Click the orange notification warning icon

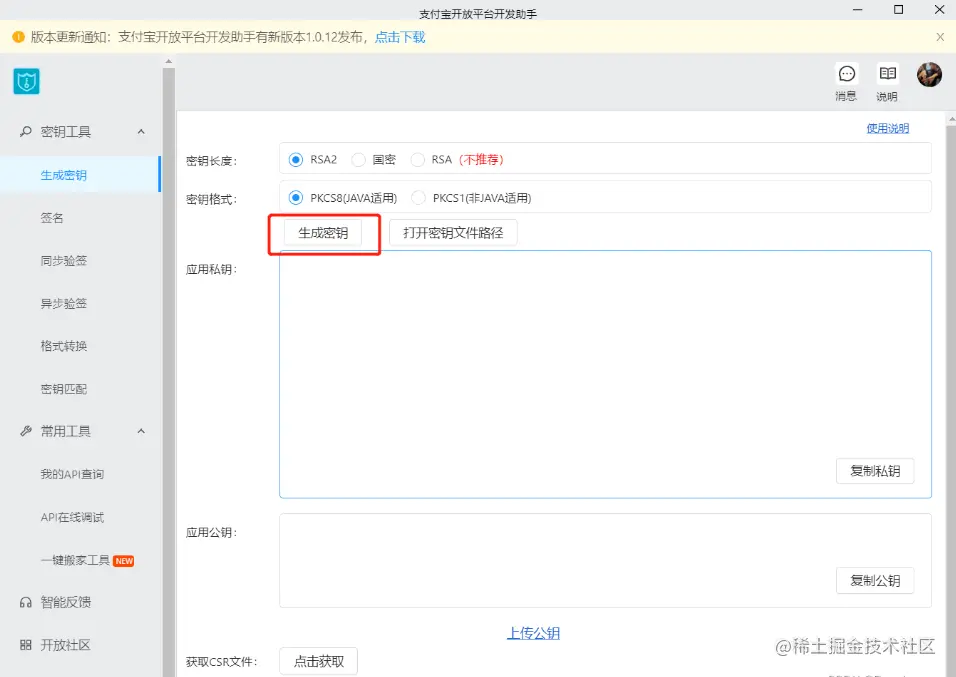click(x=18, y=37)
